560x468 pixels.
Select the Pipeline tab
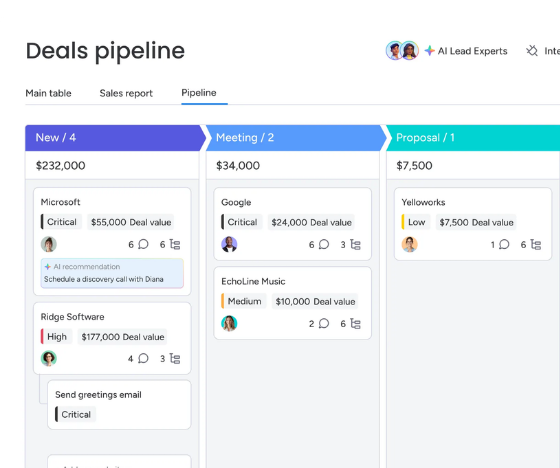tap(199, 93)
